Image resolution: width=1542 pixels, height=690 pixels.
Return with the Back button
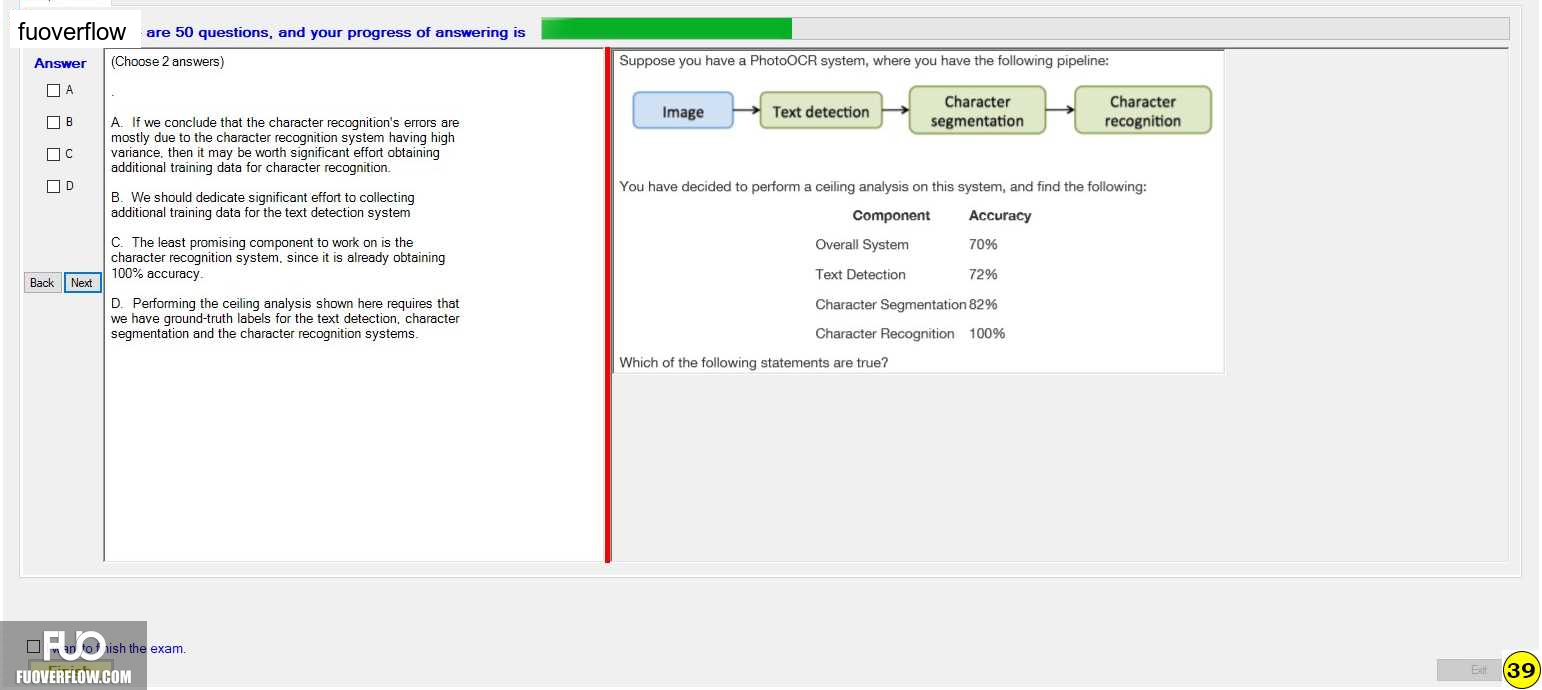42,283
